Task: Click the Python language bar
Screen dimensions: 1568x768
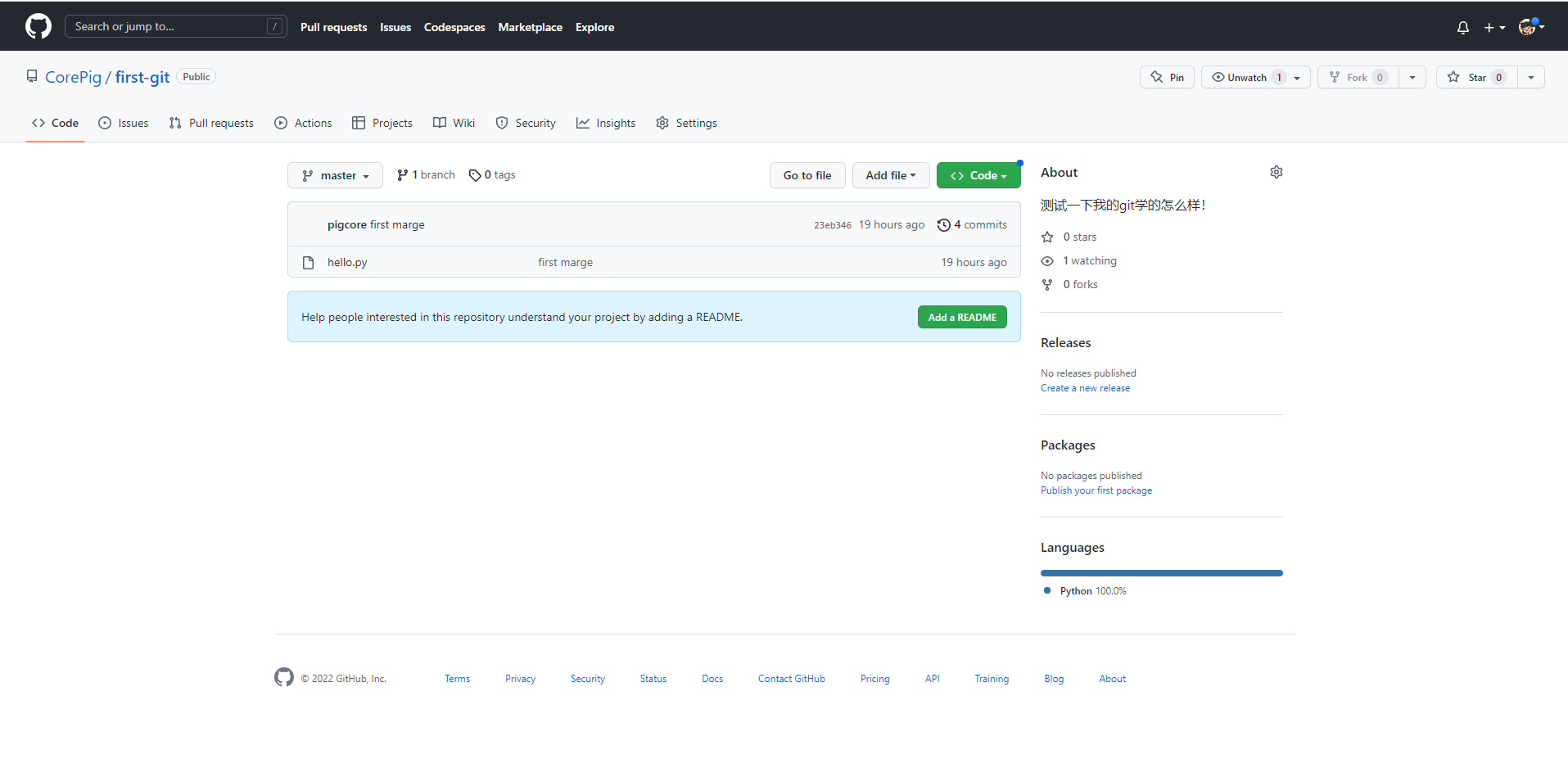Action: coord(1162,573)
